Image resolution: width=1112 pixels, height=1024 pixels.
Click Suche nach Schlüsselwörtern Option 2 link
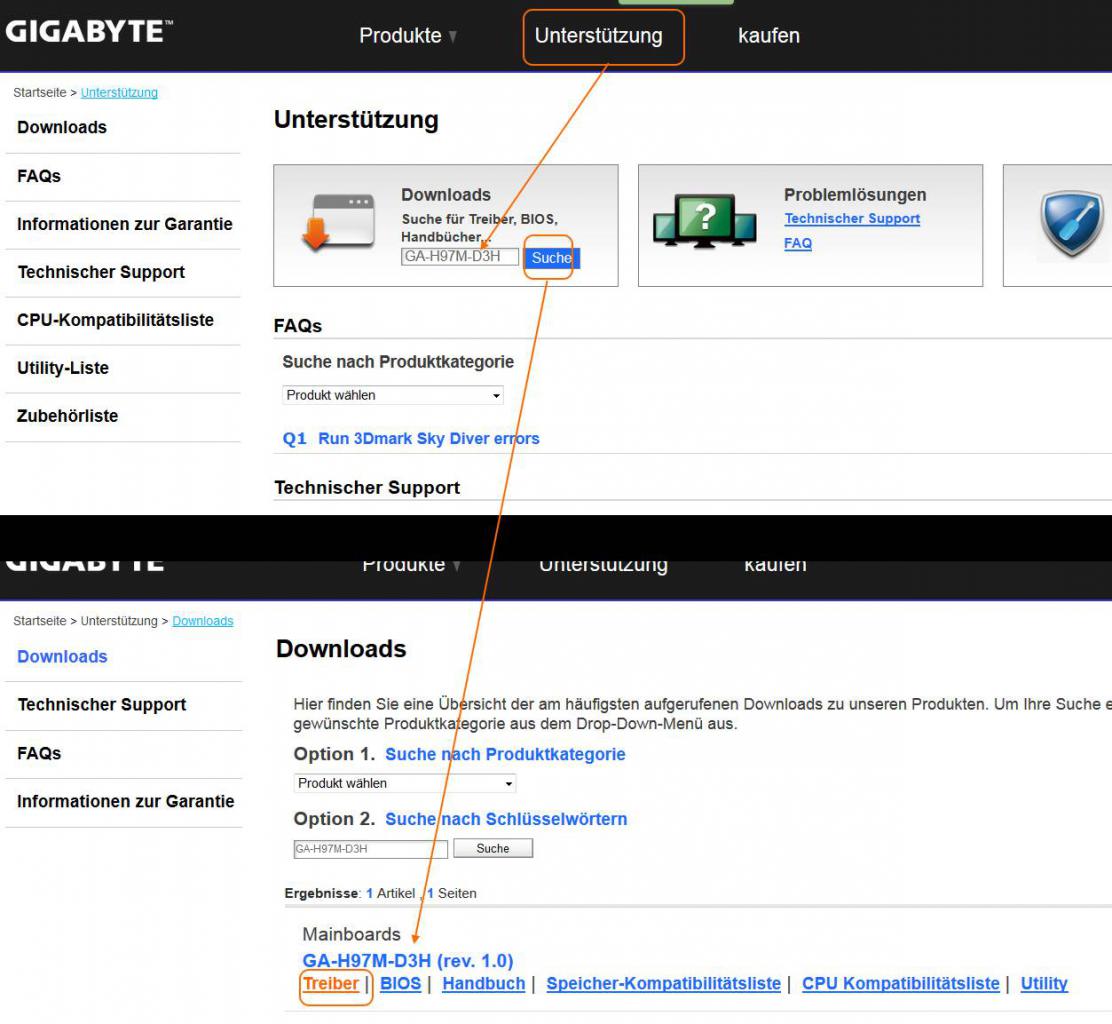[x=506, y=819]
